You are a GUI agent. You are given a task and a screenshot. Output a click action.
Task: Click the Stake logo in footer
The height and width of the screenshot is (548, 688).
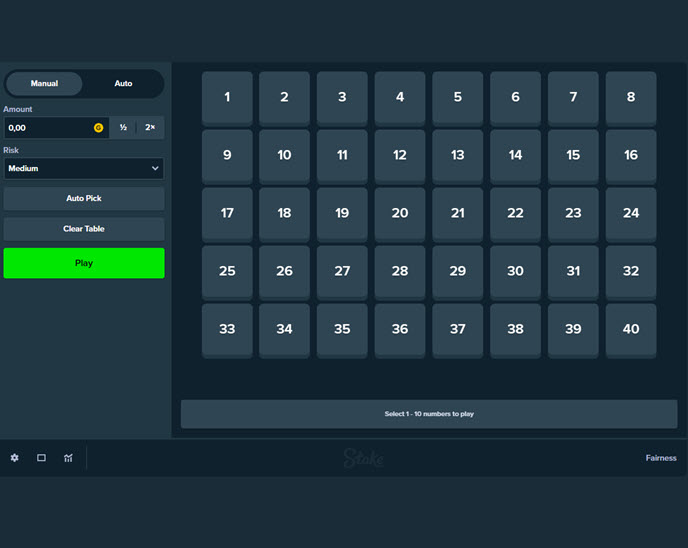364,458
